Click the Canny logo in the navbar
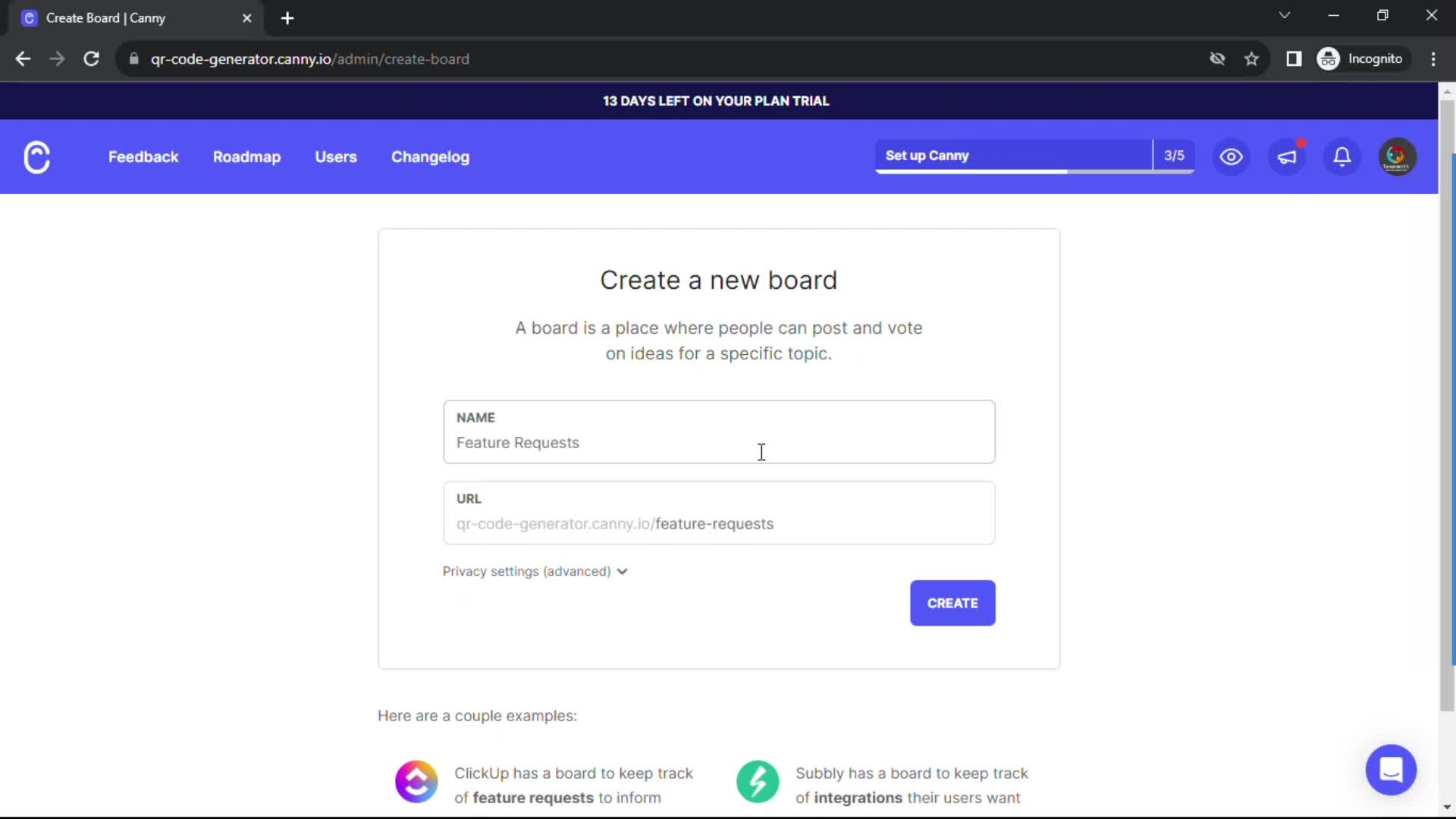 click(x=37, y=157)
